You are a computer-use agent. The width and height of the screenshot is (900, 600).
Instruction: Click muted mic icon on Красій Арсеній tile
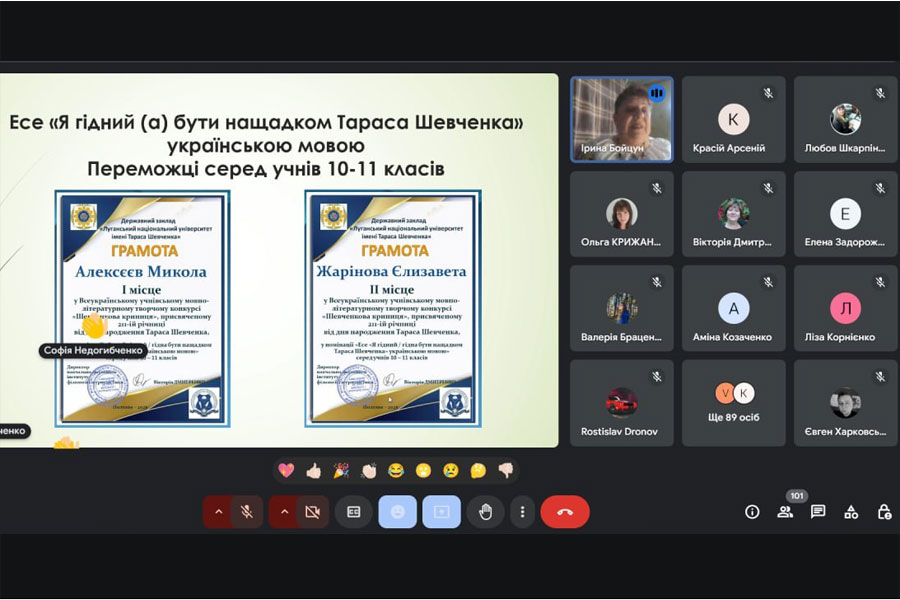click(x=769, y=93)
